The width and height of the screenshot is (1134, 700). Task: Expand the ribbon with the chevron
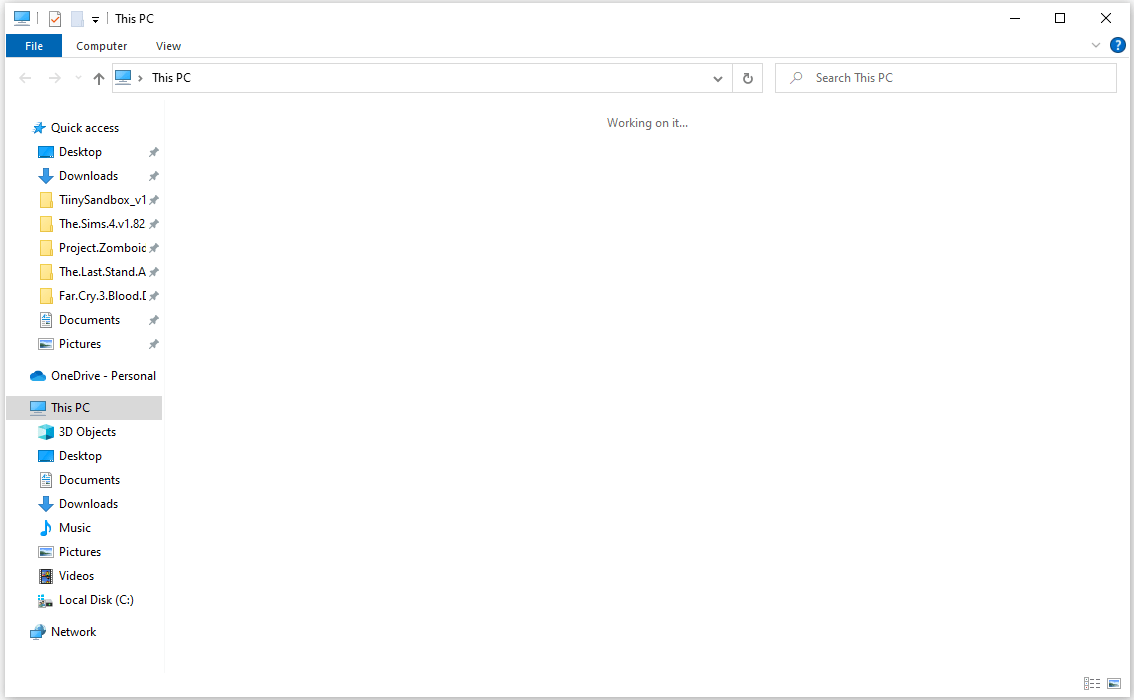coord(1096,45)
